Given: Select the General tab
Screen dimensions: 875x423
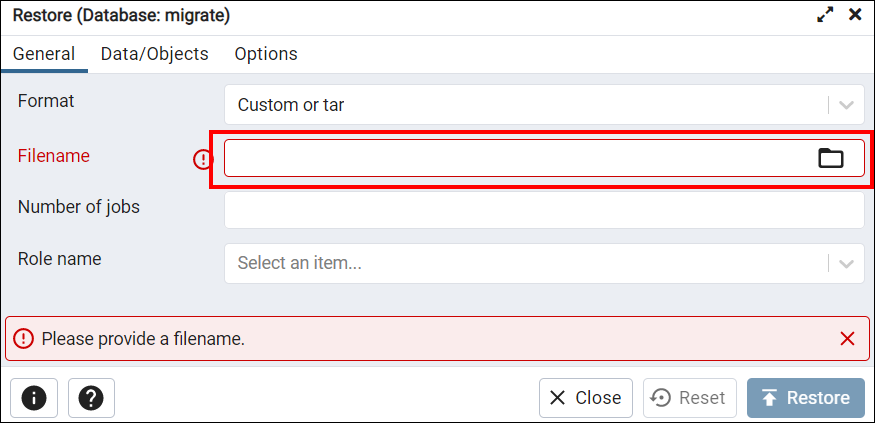Looking at the screenshot, I should [44, 54].
